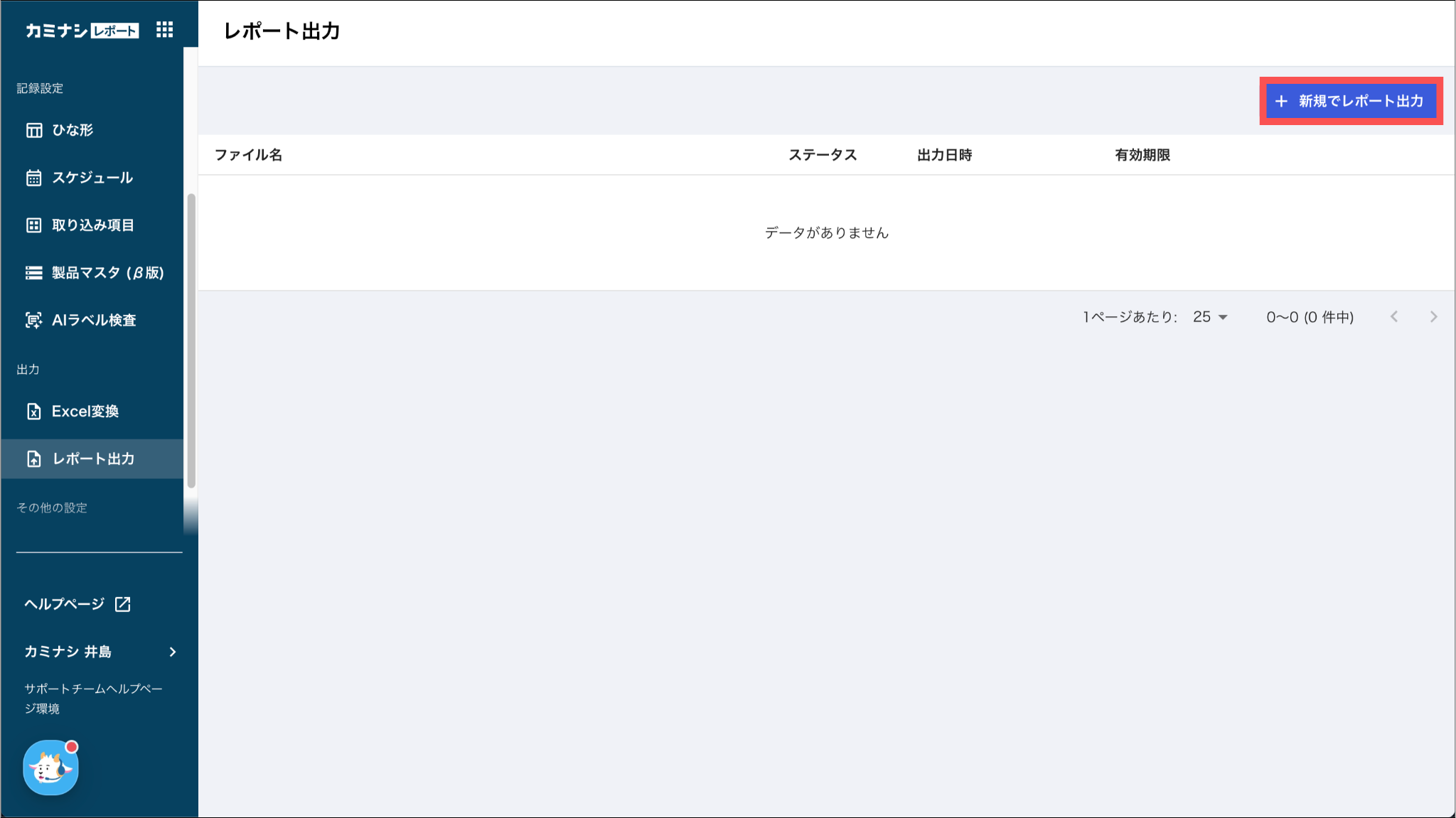The image size is (1456, 818).
Task: Click the 製品マスタ list icon
Action: [34, 273]
